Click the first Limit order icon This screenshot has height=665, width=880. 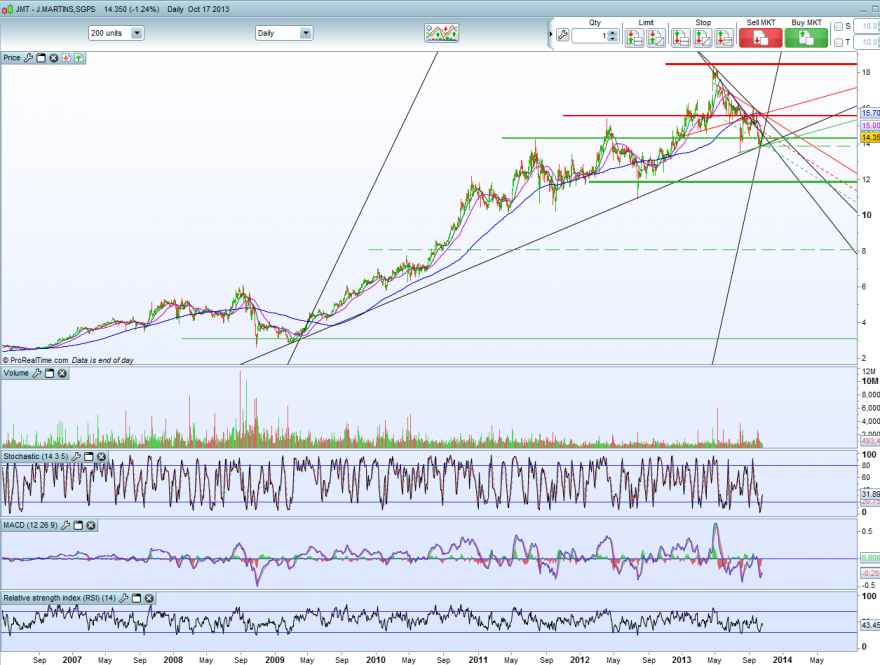pos(635,38)
